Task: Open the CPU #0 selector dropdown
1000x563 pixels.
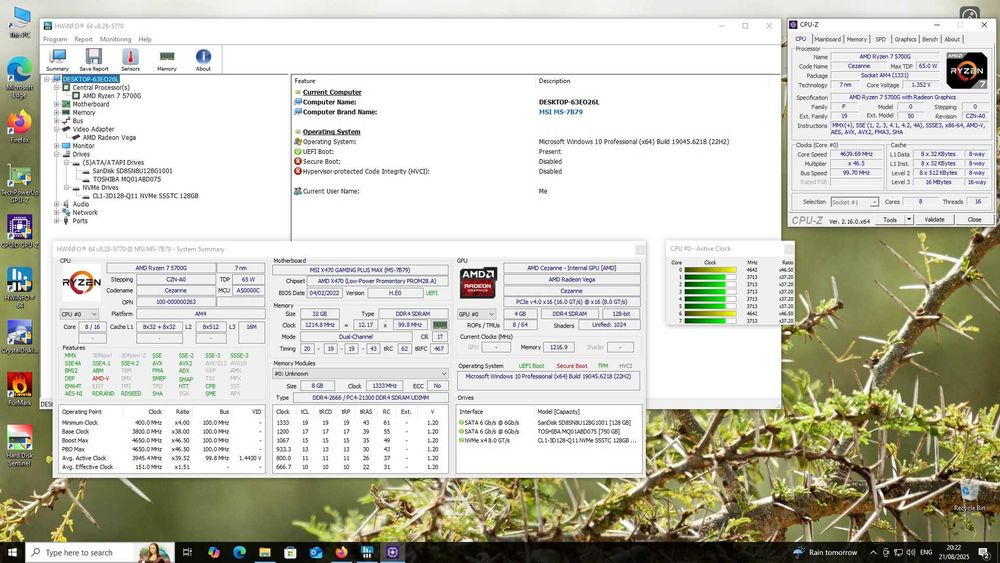Action: (x=80, y=314)
